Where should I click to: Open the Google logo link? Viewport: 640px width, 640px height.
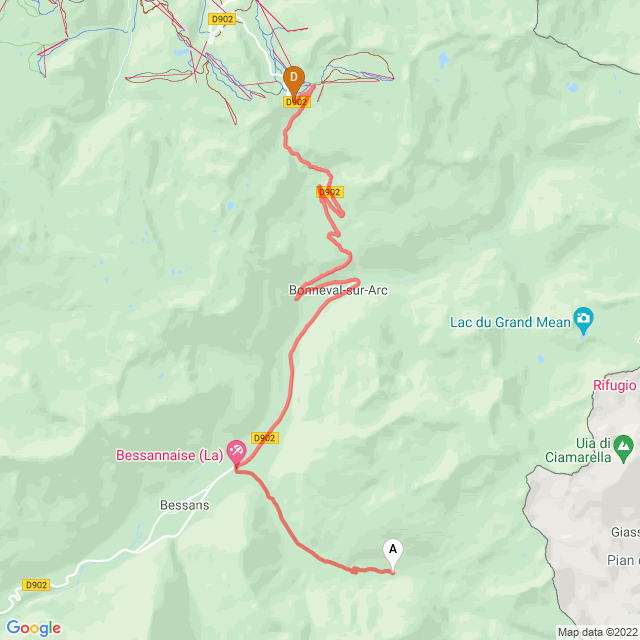(x=33, y=628)
